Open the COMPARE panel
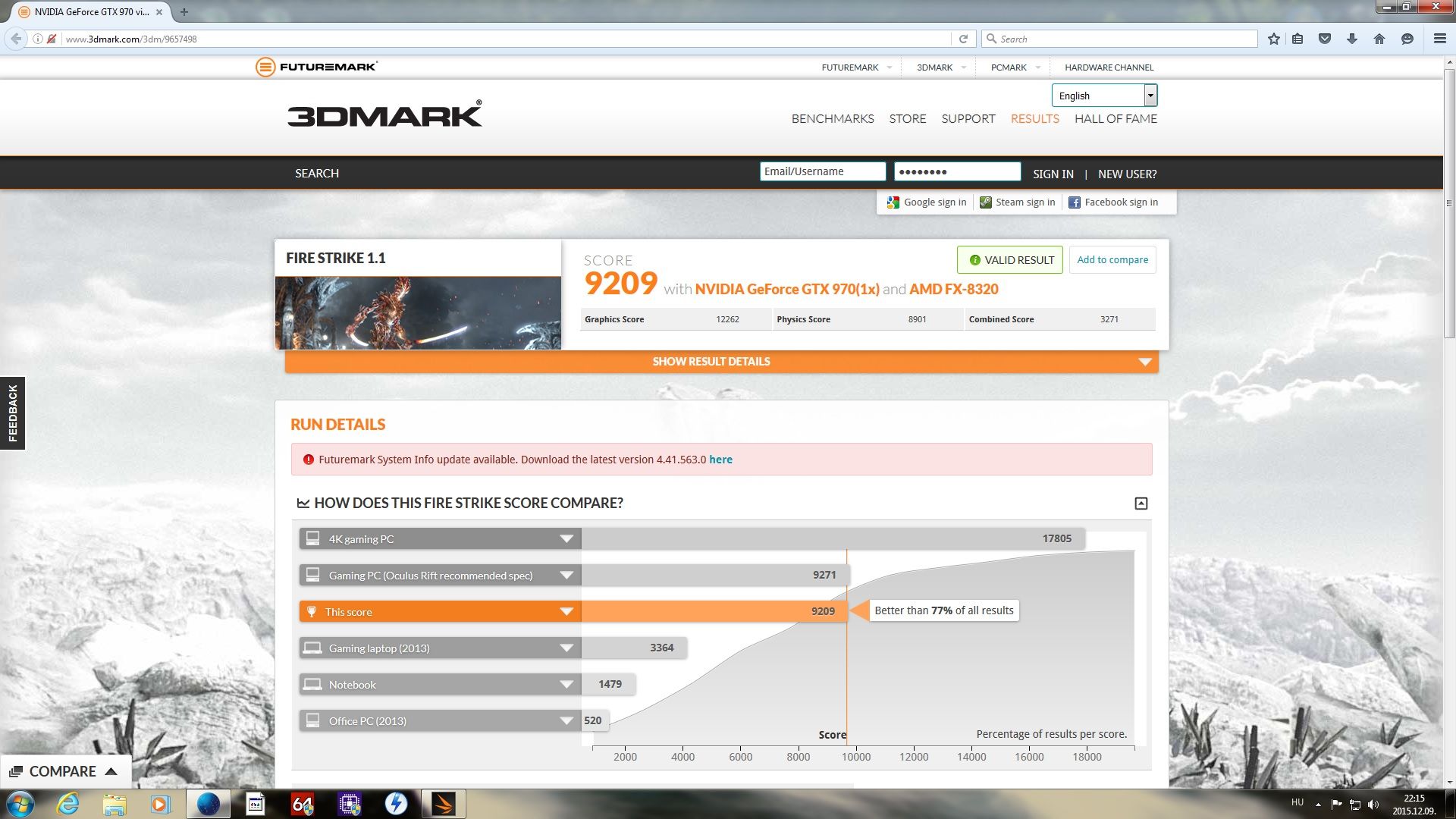1456x819 pixels. 64,771
